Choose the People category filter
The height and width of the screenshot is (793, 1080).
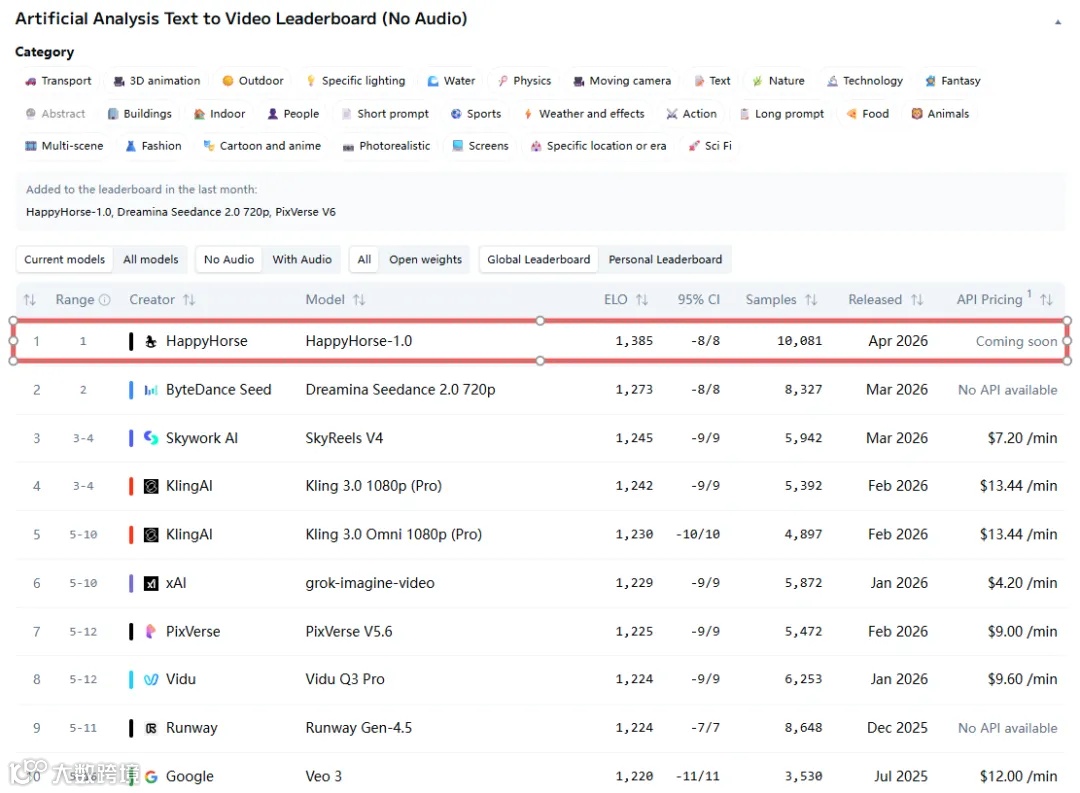coord(293,114)
